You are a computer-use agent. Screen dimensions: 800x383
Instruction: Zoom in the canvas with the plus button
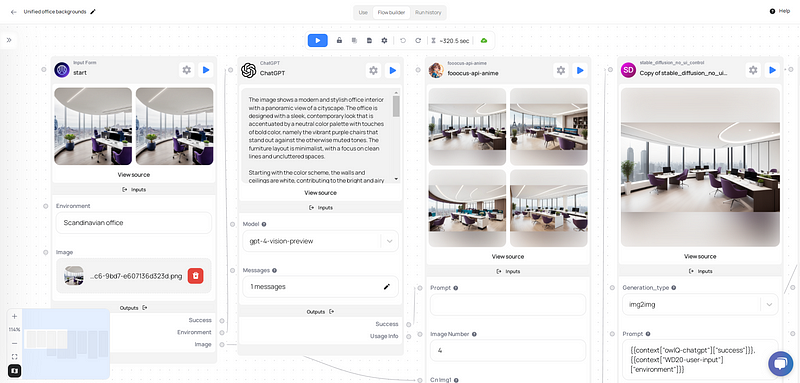14,316
